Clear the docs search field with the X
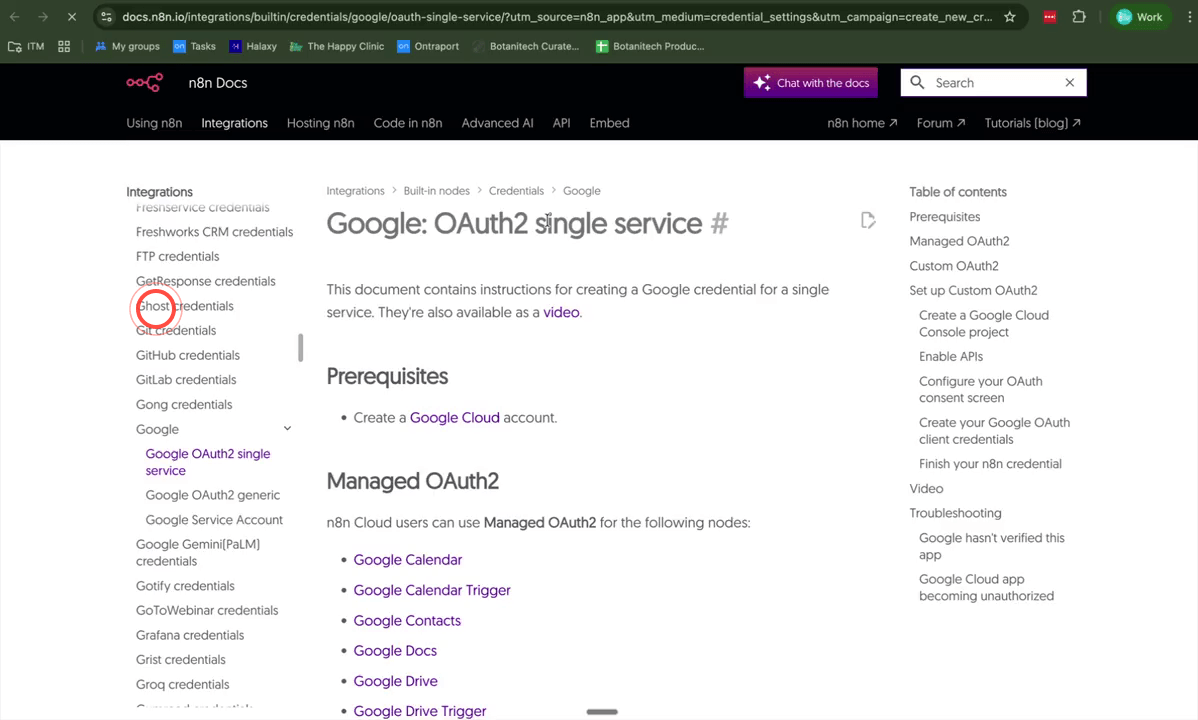Viewport: 1198px width, 720px height. click(1069, 82)
